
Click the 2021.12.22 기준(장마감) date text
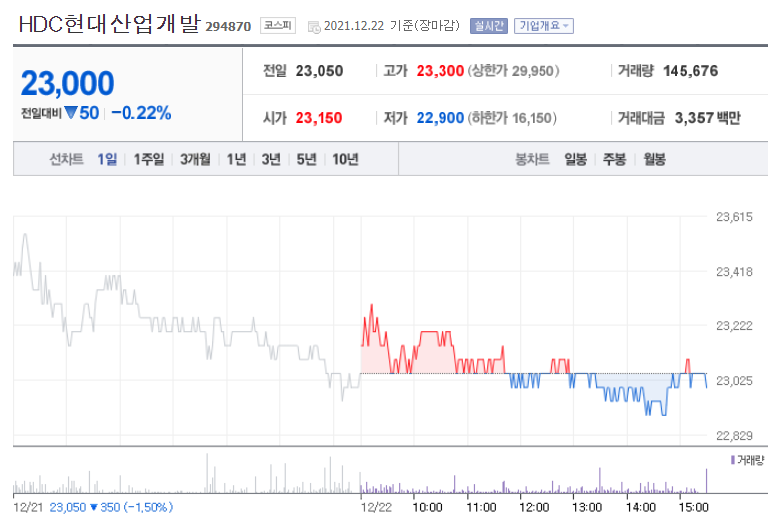point(392,26)
